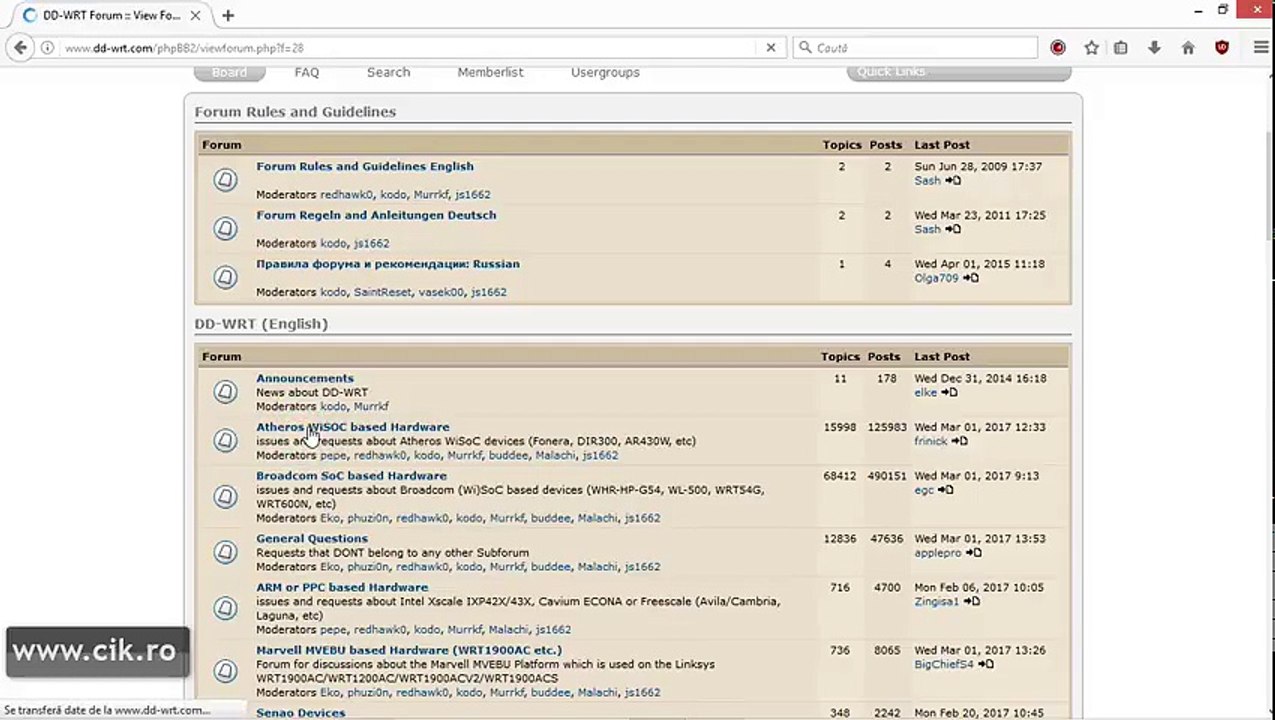Click 'Wed Dec 31, 2014 16:18' date

(980, 378)
